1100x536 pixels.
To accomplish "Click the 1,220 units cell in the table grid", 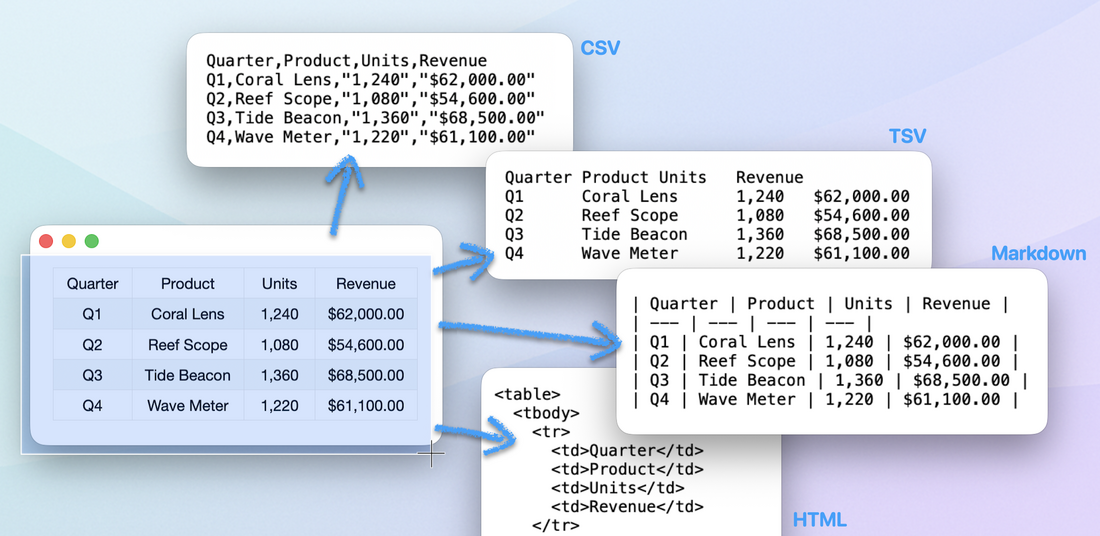I will [279, 406].
